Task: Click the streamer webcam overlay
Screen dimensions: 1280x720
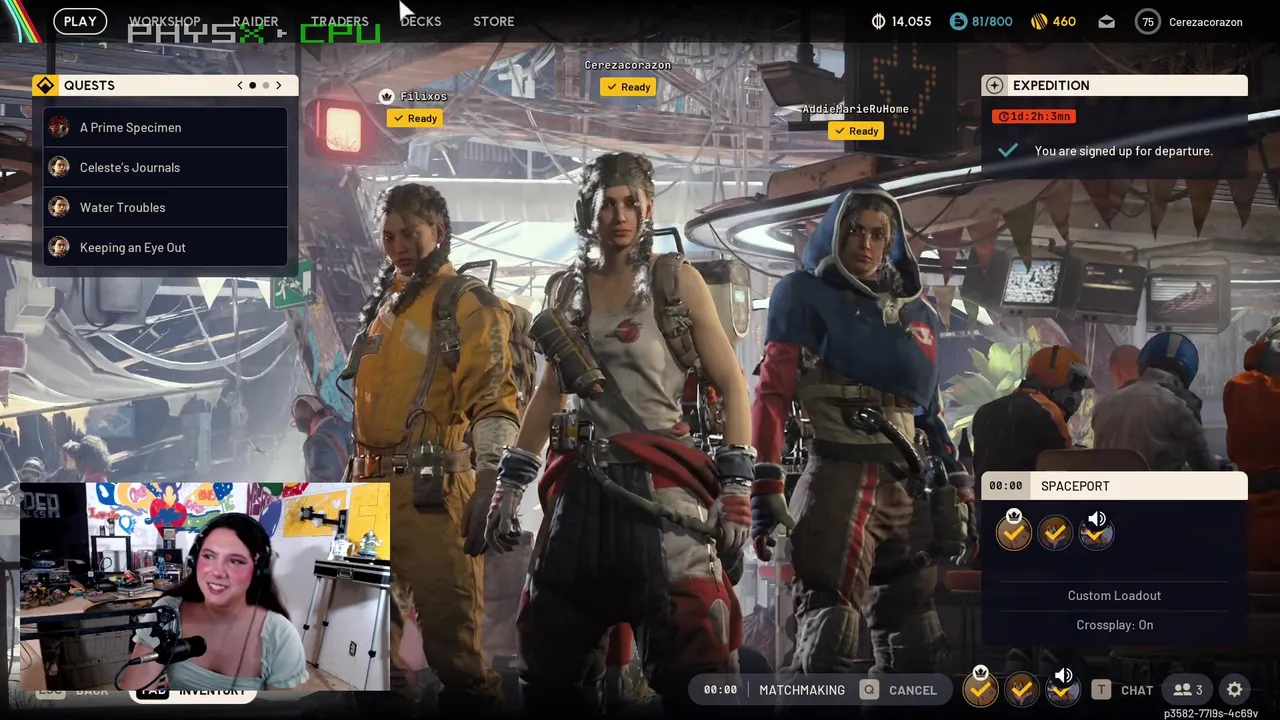Action: tap(204, 587)
